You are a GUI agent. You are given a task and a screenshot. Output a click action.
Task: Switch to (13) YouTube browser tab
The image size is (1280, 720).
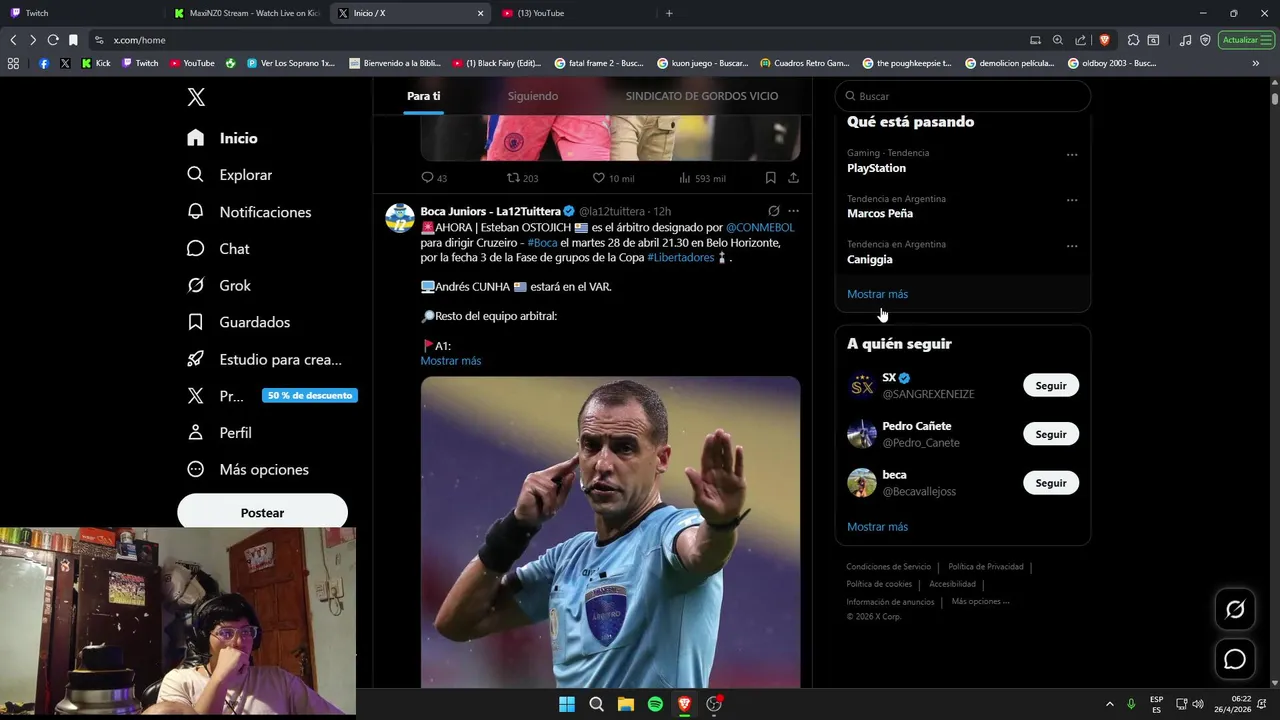point(574,13)
